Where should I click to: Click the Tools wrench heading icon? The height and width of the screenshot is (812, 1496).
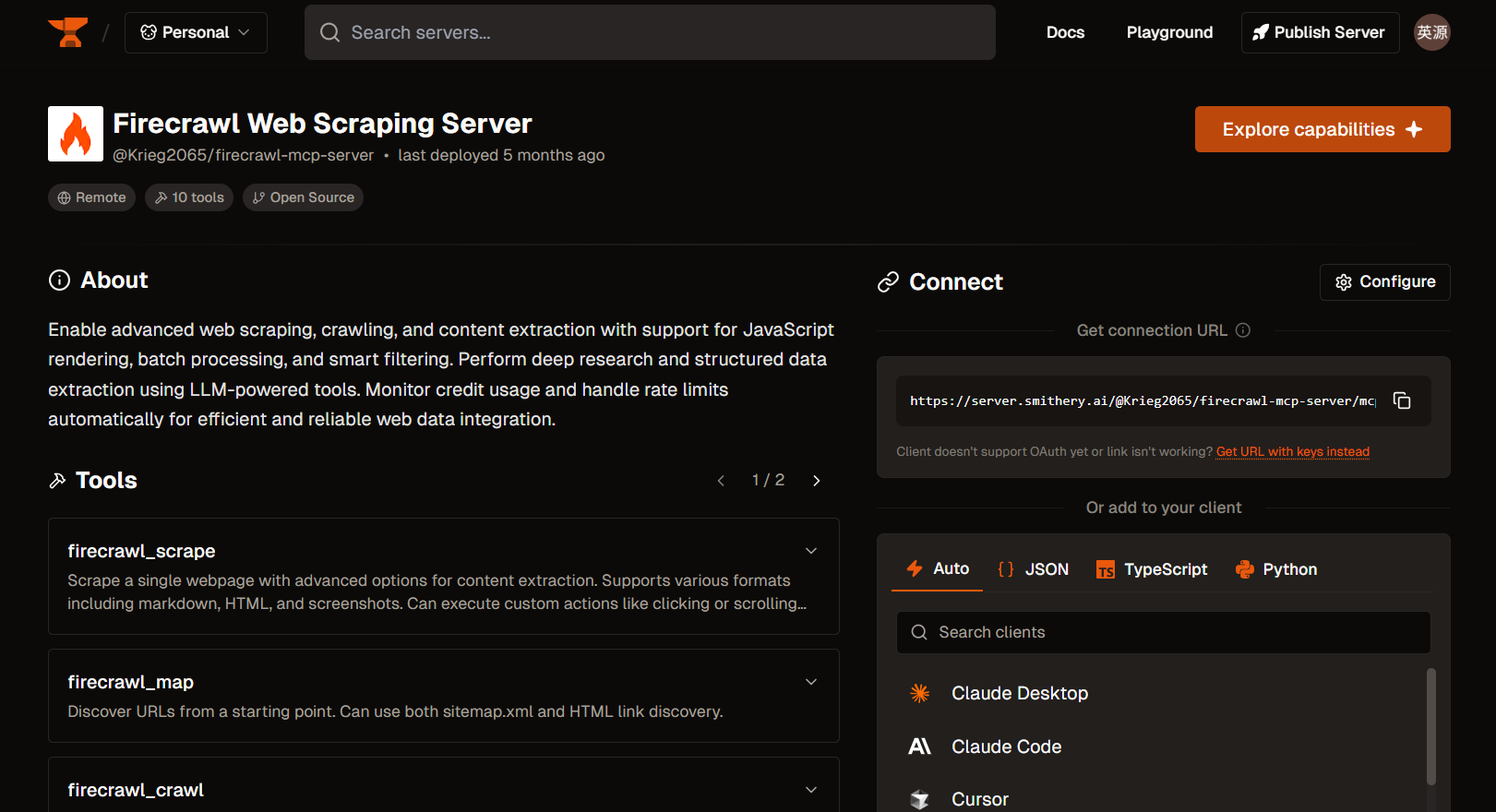[x=57, y=481]
